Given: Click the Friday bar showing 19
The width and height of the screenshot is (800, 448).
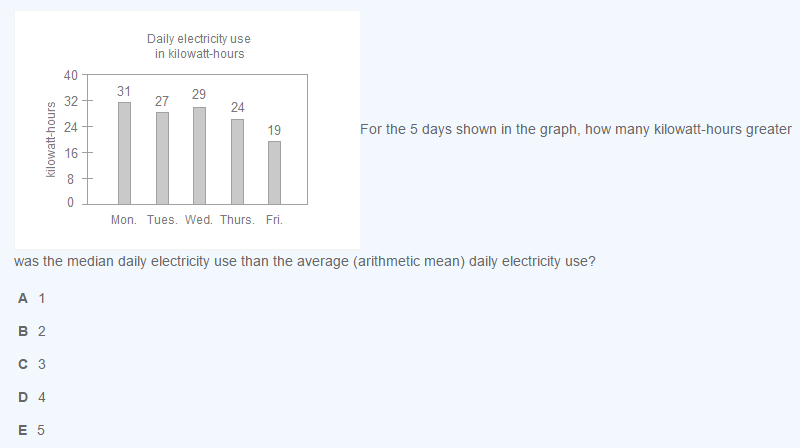Looking at the screenshot, I should (274, 172).
